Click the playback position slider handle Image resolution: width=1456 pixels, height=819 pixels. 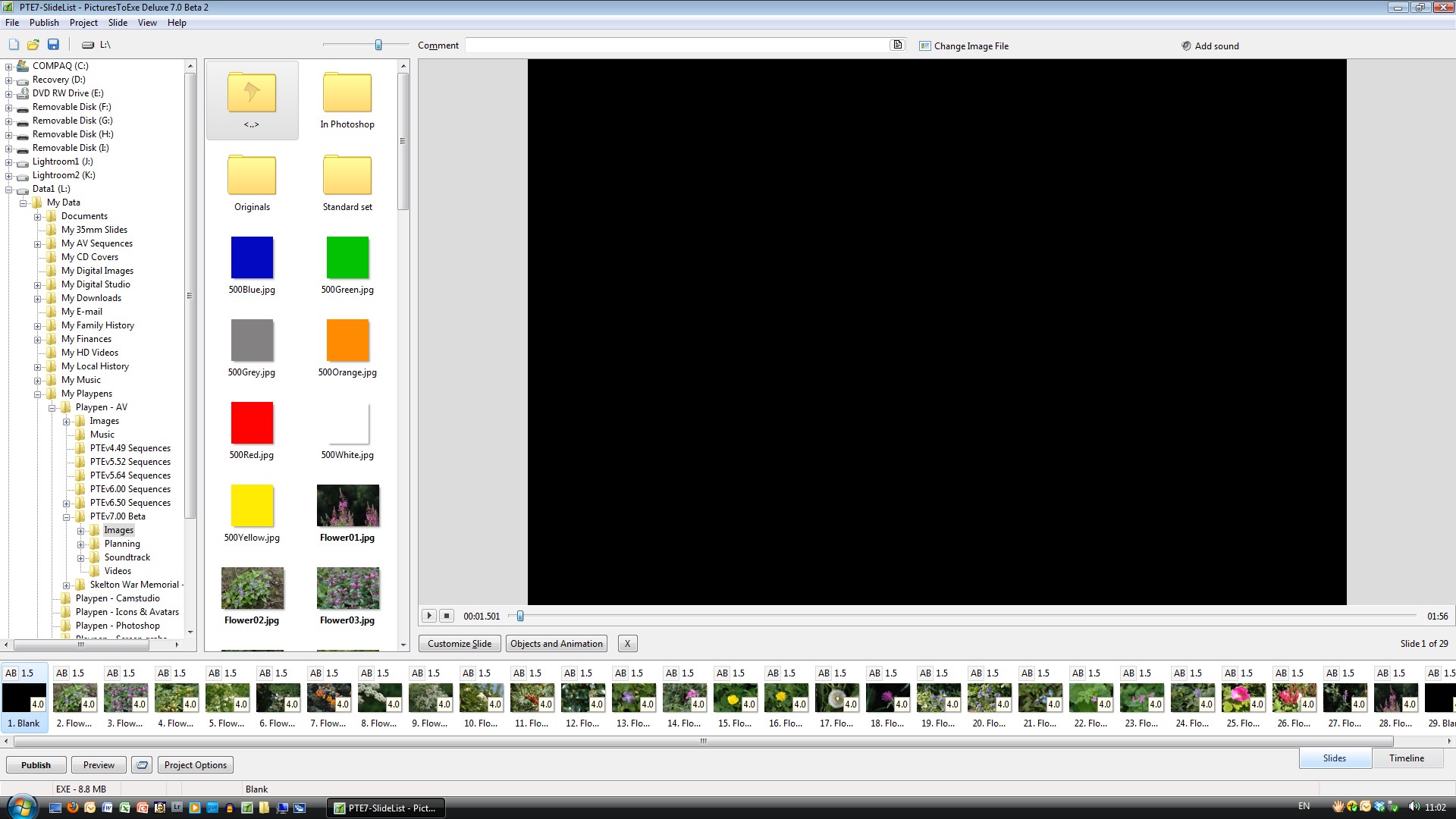click(520, 617)
